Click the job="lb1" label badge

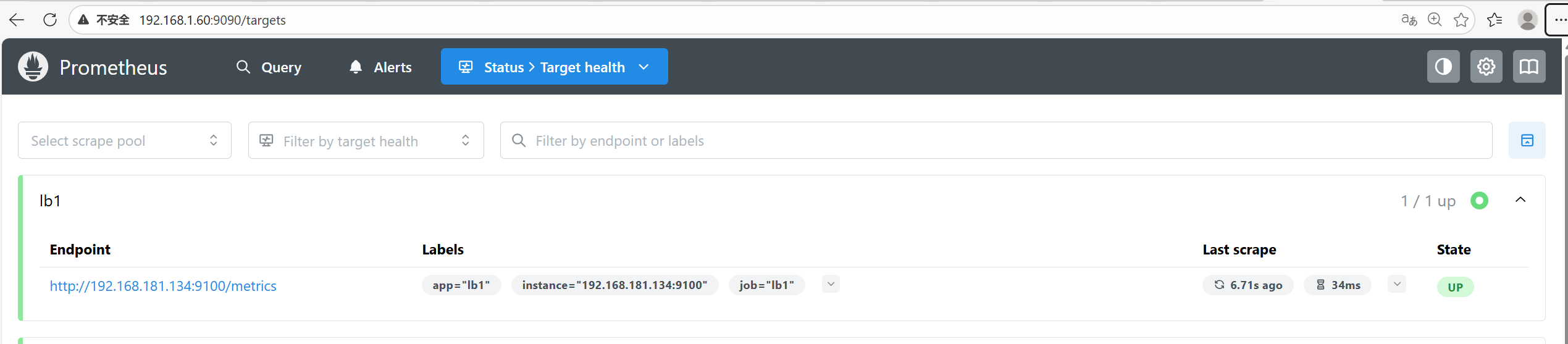(x=766, y=285)
